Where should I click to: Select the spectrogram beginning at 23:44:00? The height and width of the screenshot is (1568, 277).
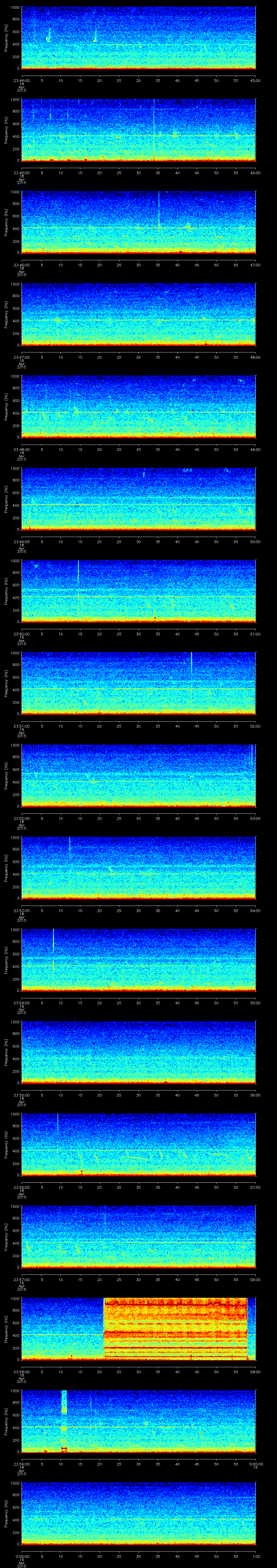coord(138,38)
